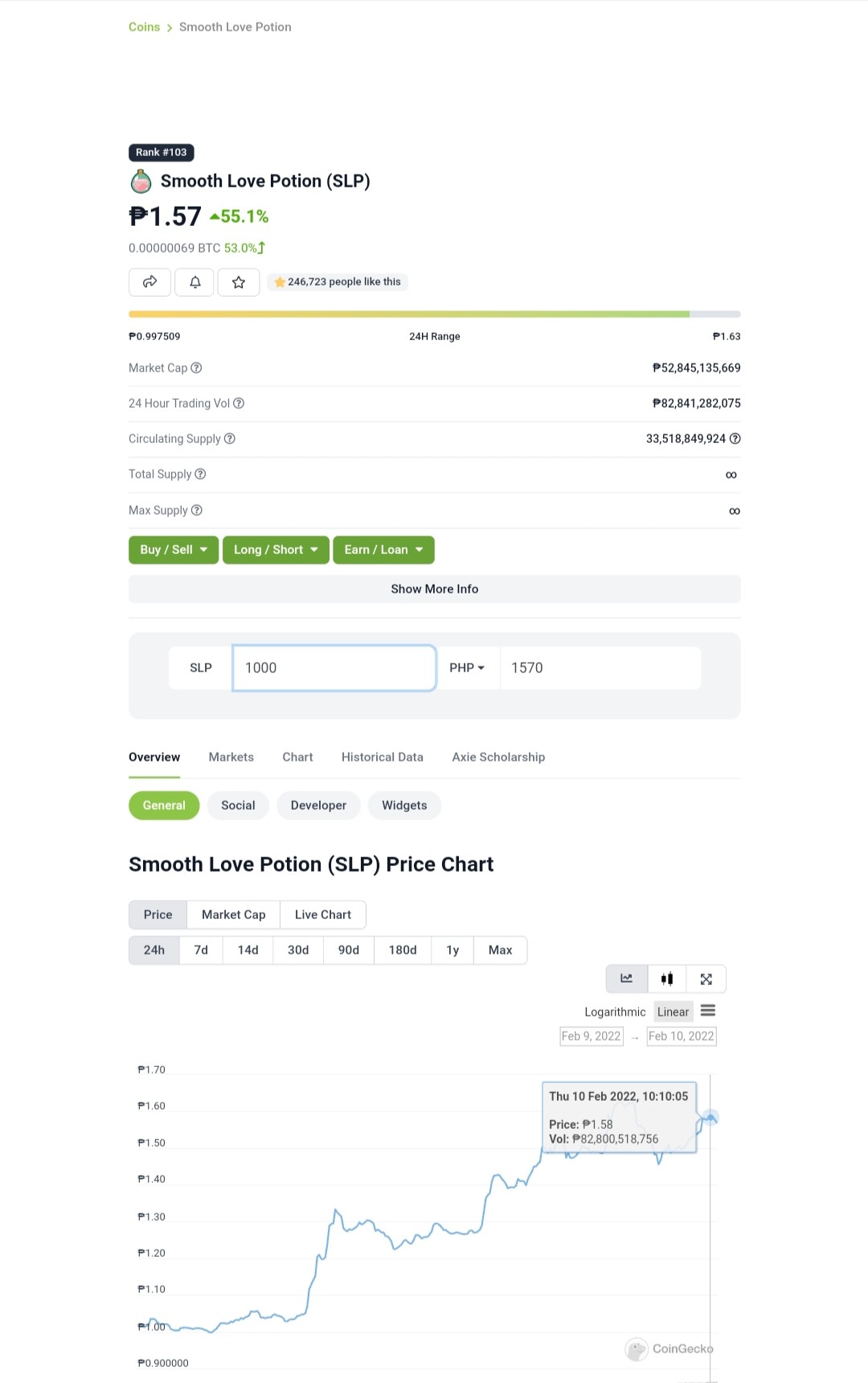
Task: Expand the Long / Short dropdown
Action: (x=276, y=550)
